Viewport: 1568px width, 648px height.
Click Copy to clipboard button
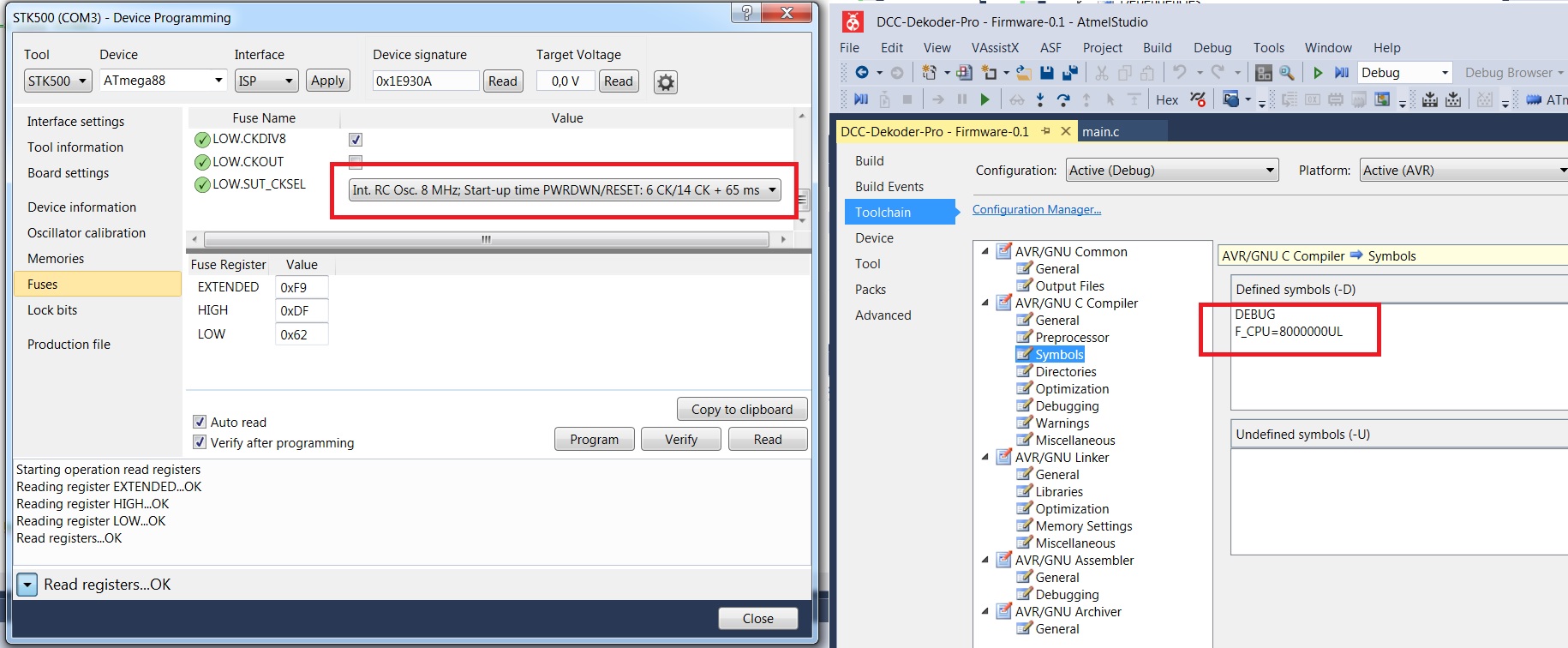coord(742,409)
